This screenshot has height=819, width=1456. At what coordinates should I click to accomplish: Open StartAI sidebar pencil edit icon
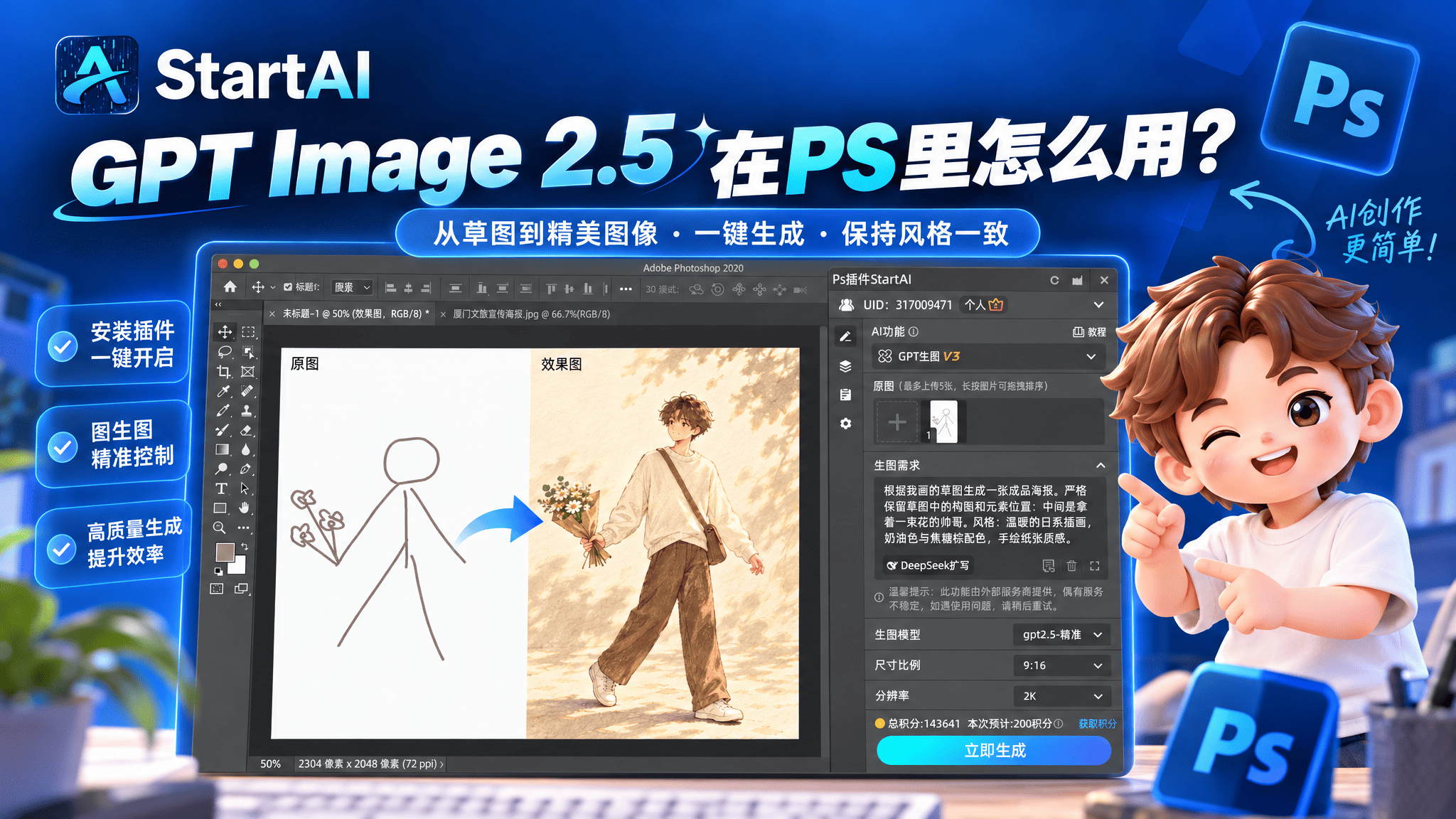click(845, 336)
